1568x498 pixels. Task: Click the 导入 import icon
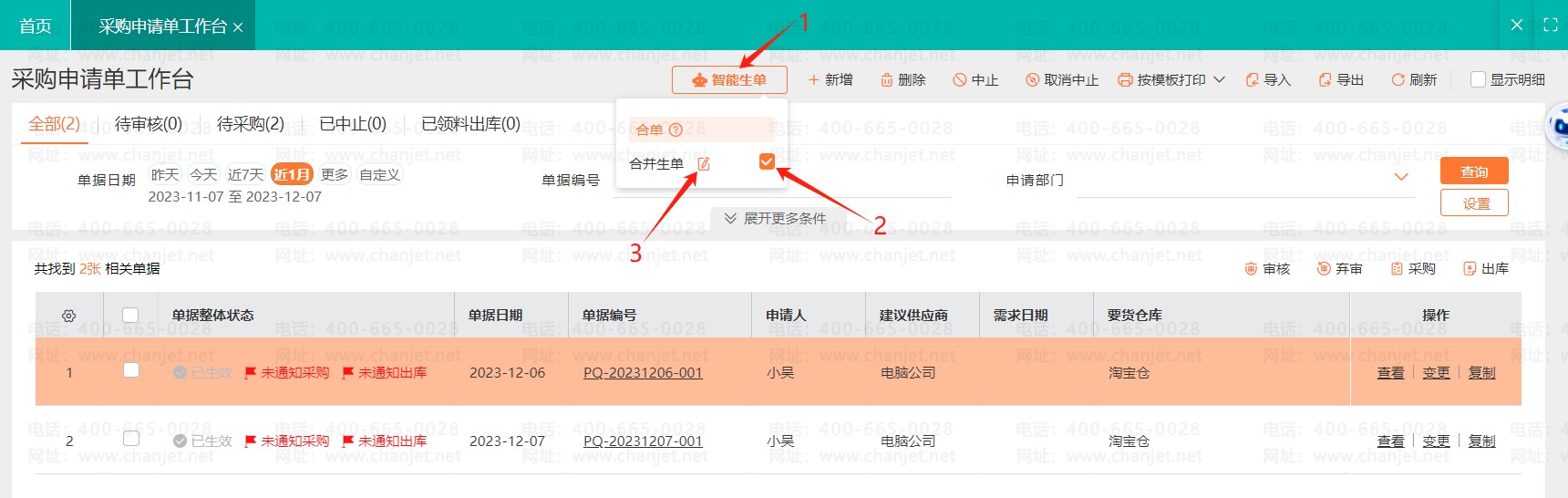pos(1252,80)
